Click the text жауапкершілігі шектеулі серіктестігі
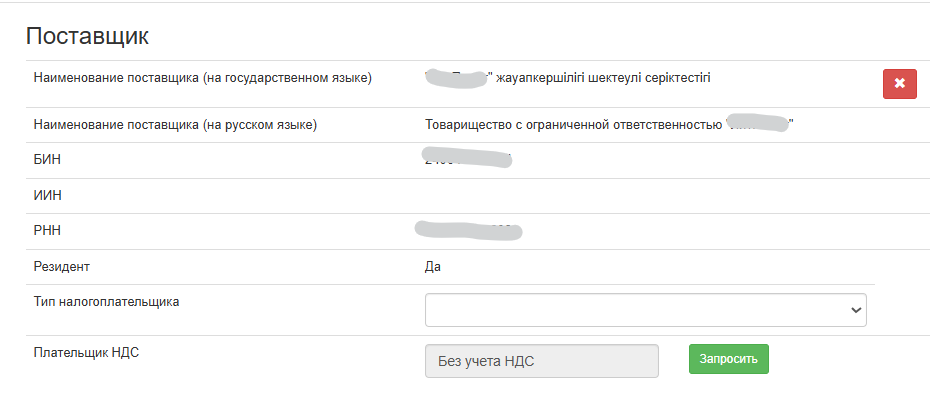Screen dimensions: 932x412 coord(603,78)
